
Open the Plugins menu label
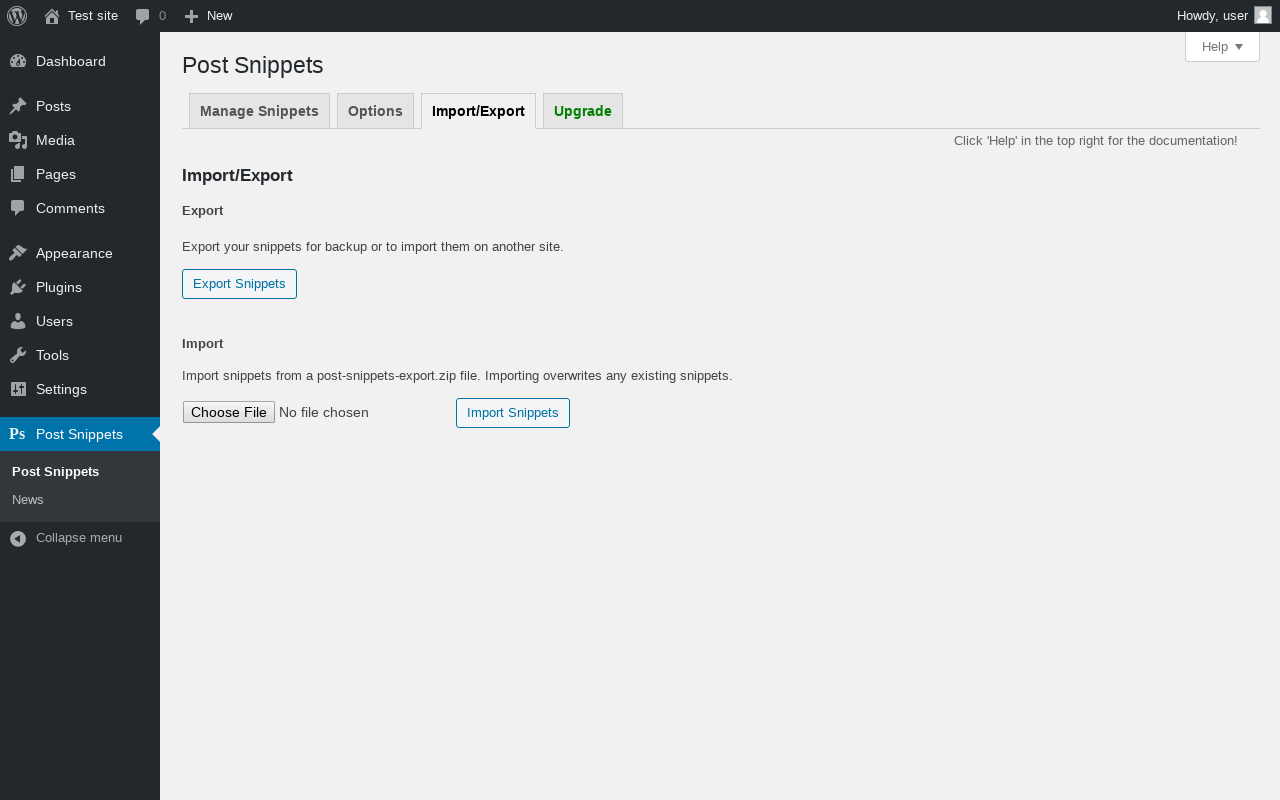pos(59,287)
